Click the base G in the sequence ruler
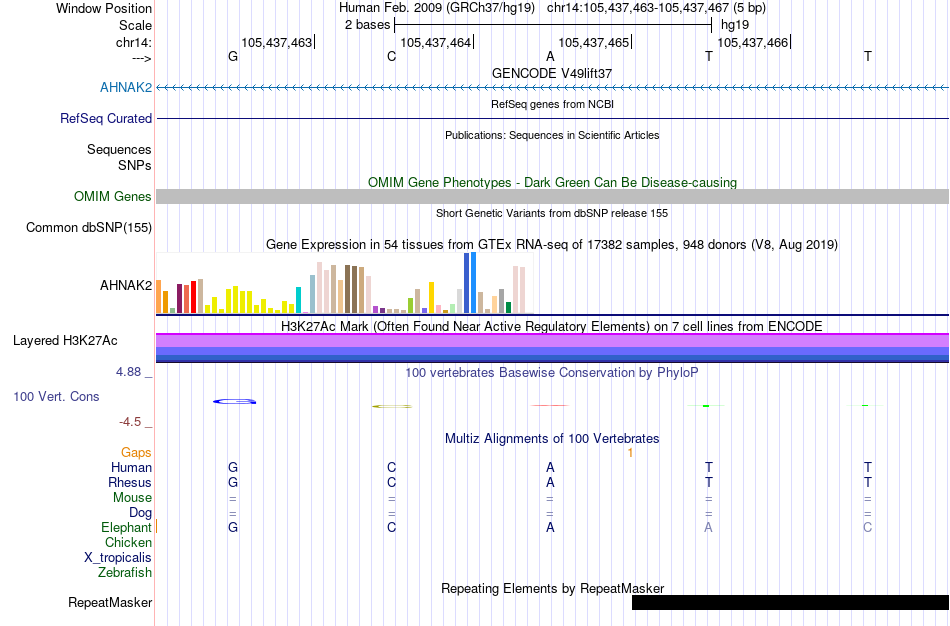The image size is (950, 626). [x=233, y=56]
